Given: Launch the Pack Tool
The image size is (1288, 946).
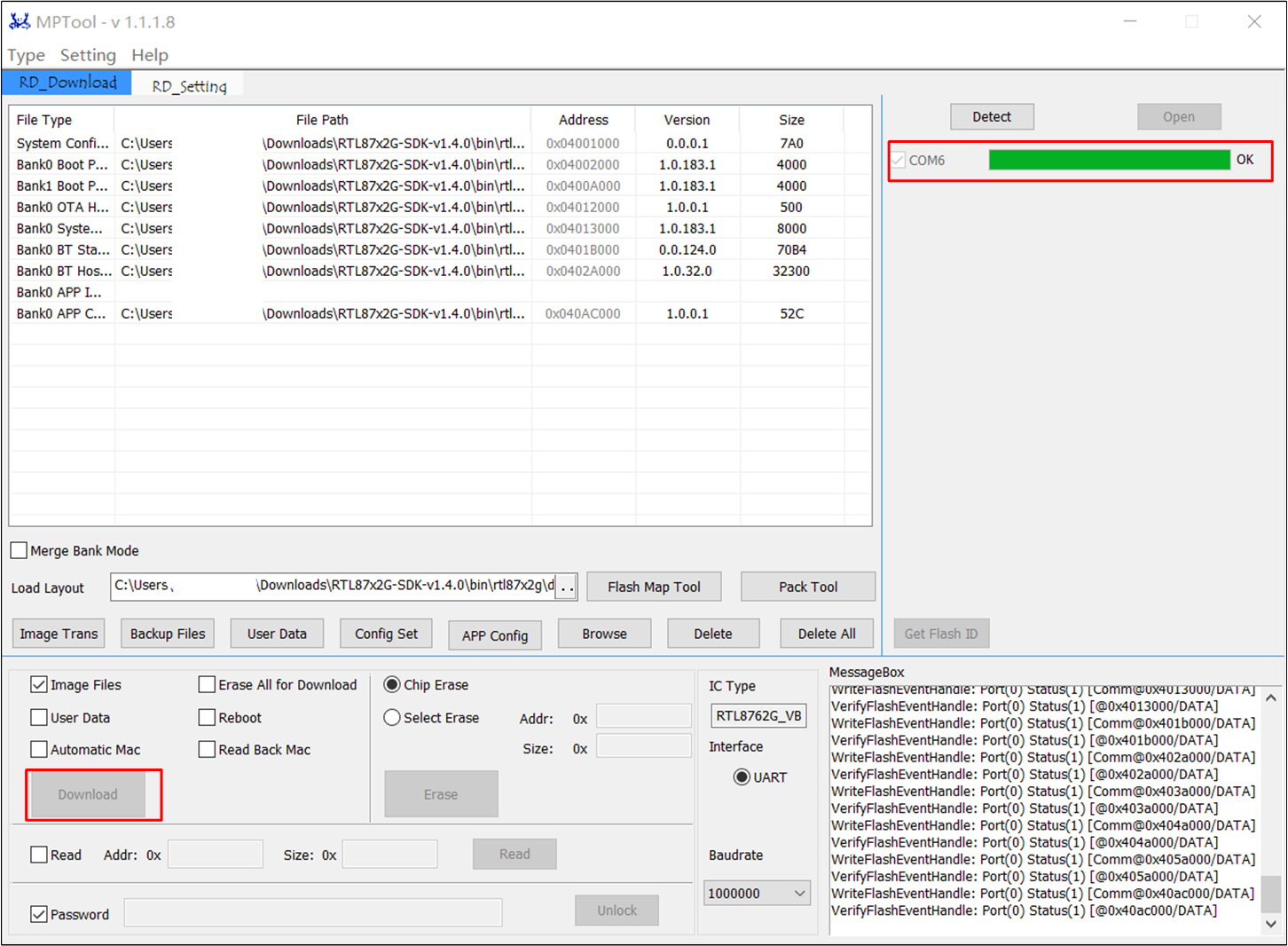Looking at the screenshot, I should pos(807,587).
